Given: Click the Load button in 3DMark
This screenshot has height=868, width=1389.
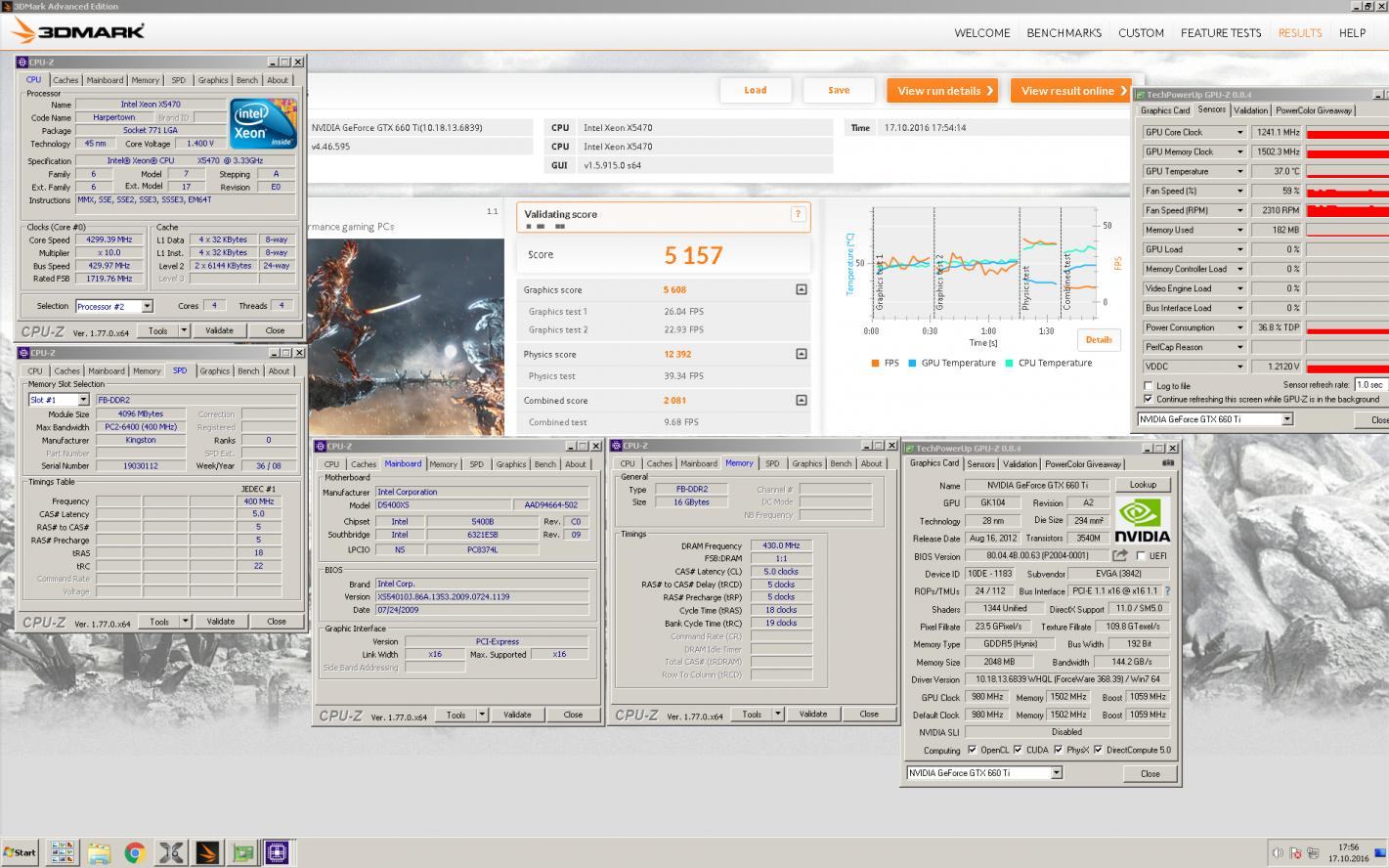Looking at the screenshot, I should point(756,90).
